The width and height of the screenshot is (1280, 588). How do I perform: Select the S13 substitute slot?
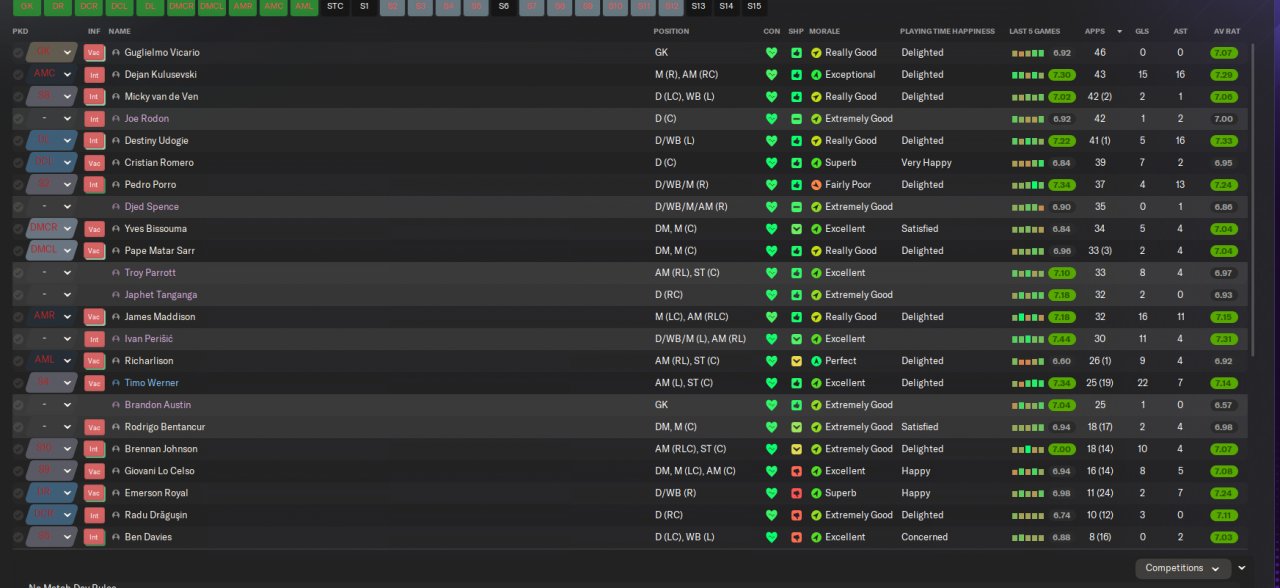(x=698, y=6)
